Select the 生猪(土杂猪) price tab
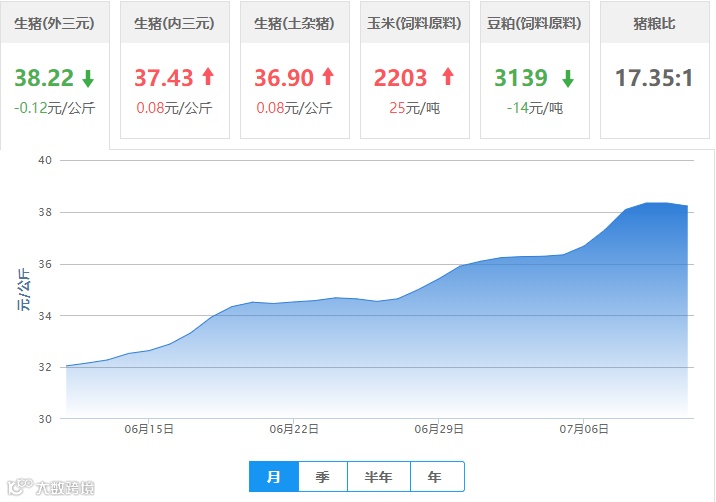Image resolution: width=716 pixels, height=502 pixels. pos(295,70)
